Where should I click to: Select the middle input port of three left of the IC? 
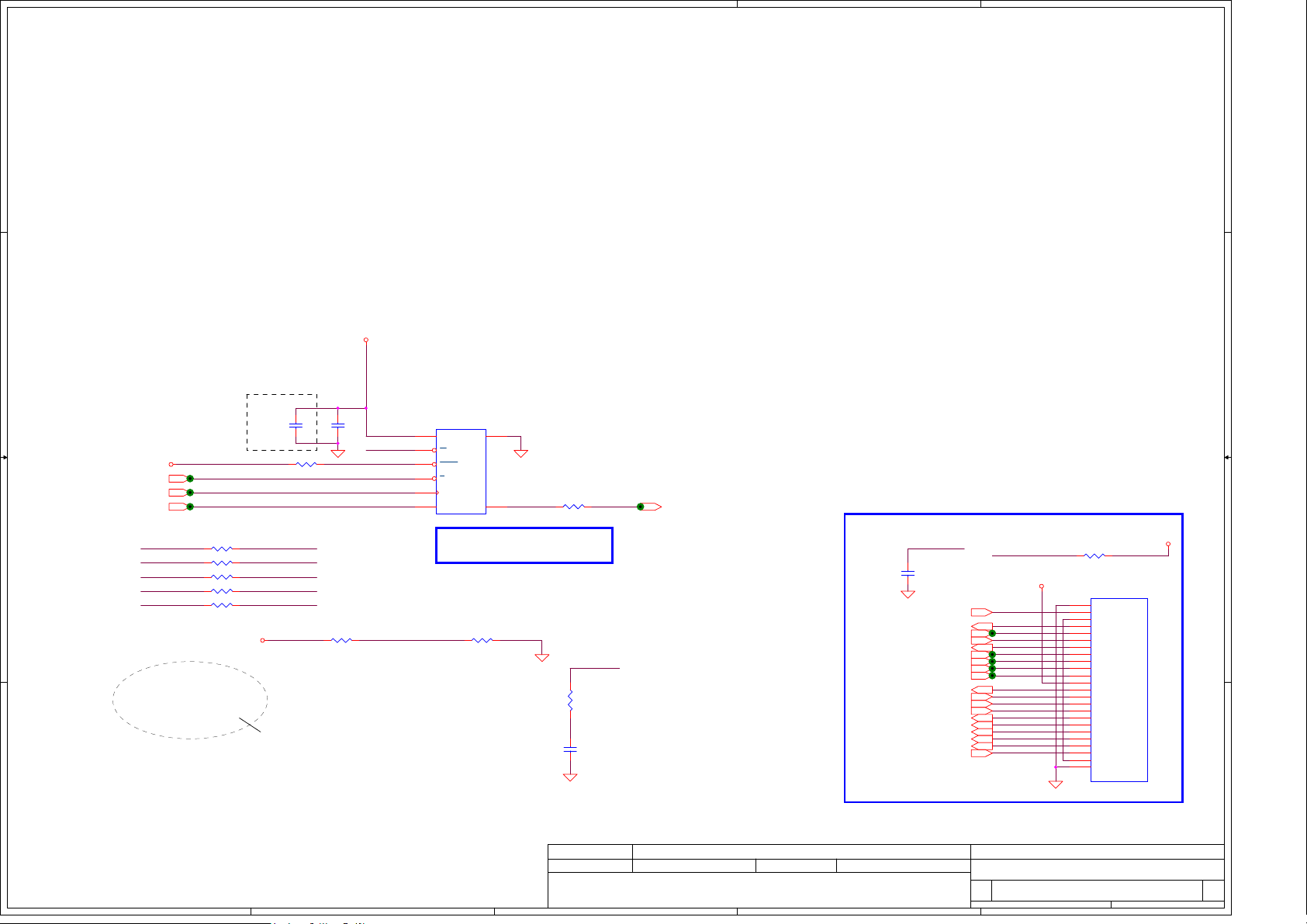tap(178, 493)
